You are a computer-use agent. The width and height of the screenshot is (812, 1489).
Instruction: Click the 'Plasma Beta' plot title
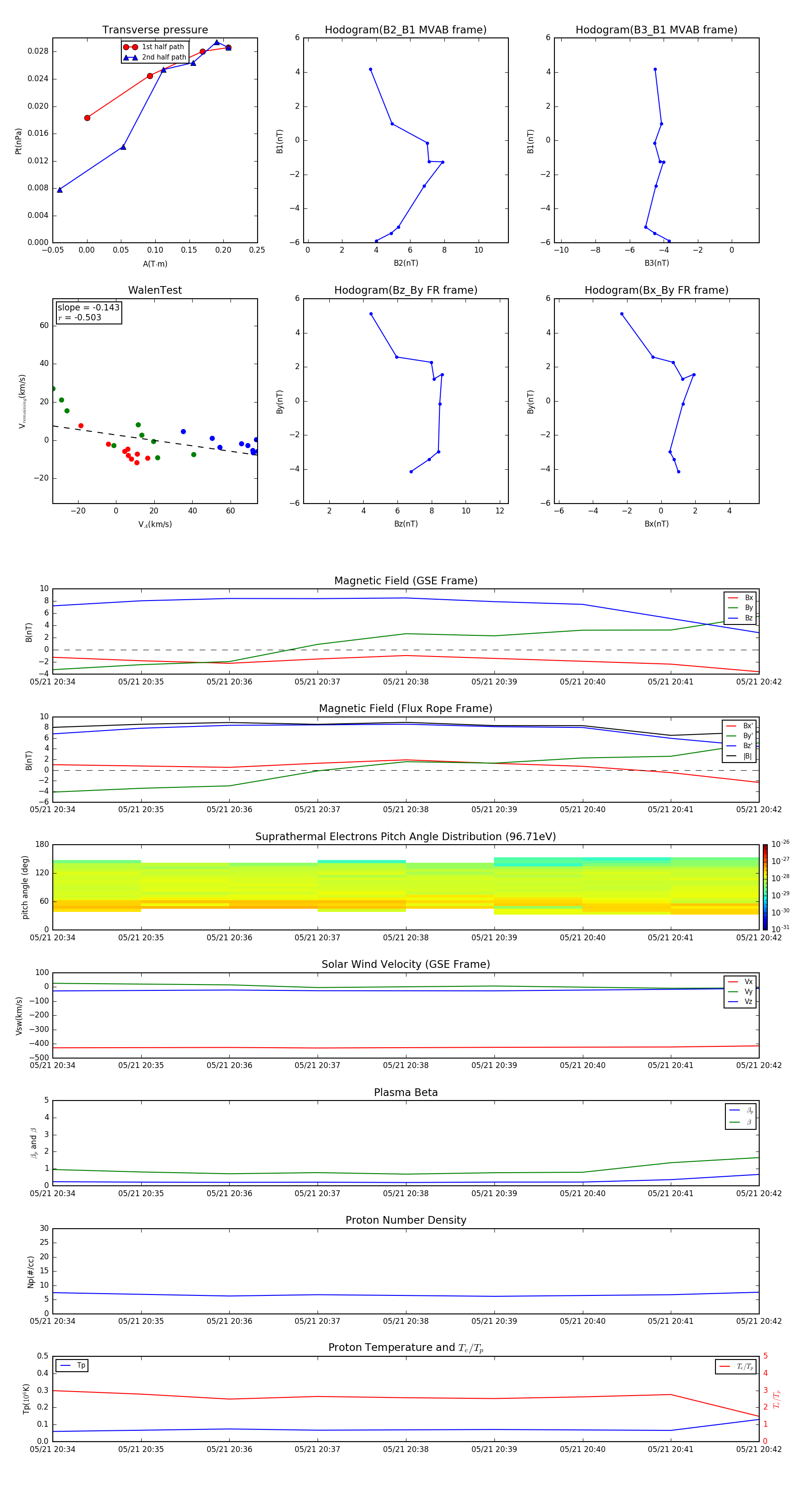pos(406,1093)
